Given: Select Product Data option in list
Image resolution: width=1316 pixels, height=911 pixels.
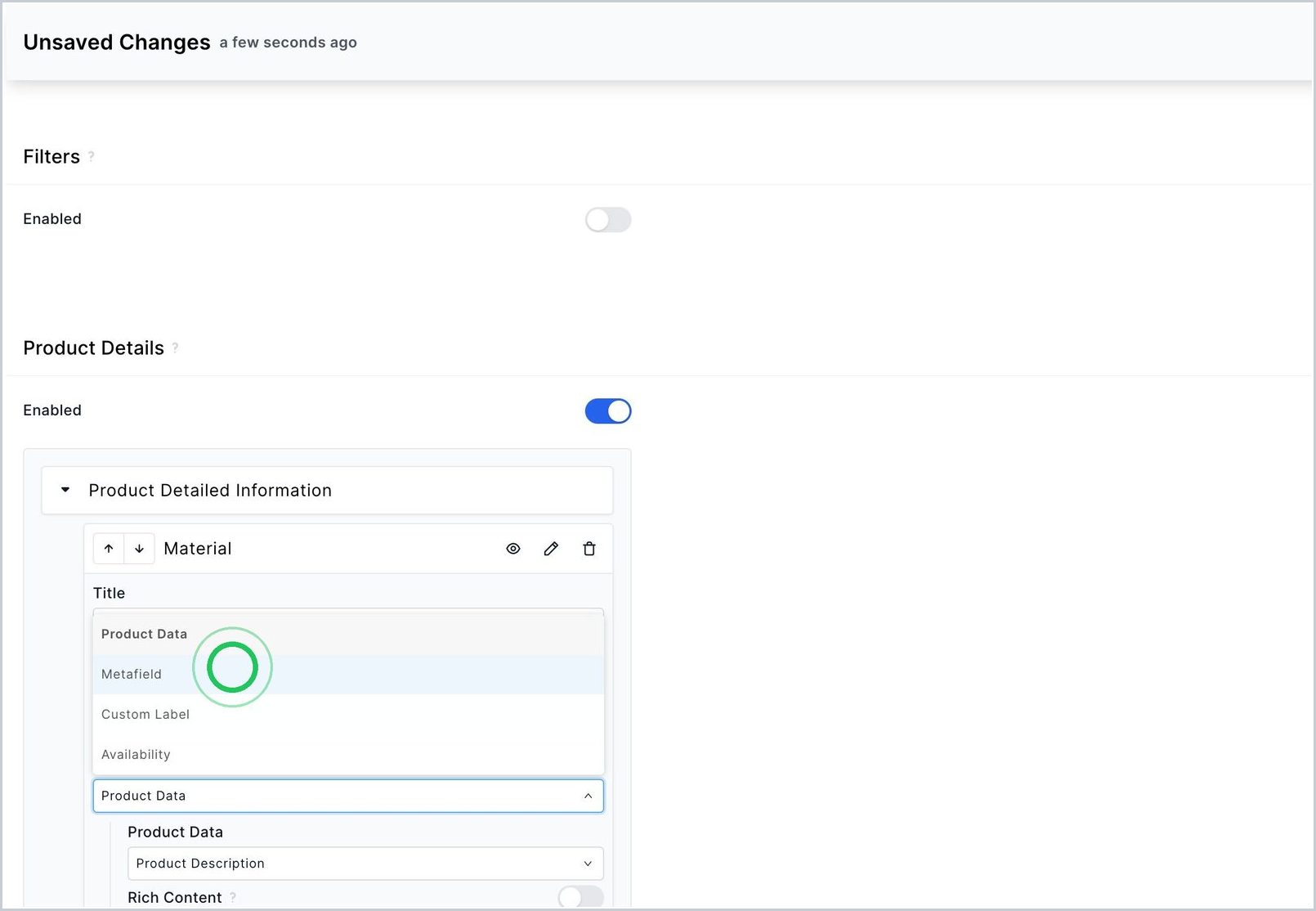Looking at the screenshot, I should 348,634.
